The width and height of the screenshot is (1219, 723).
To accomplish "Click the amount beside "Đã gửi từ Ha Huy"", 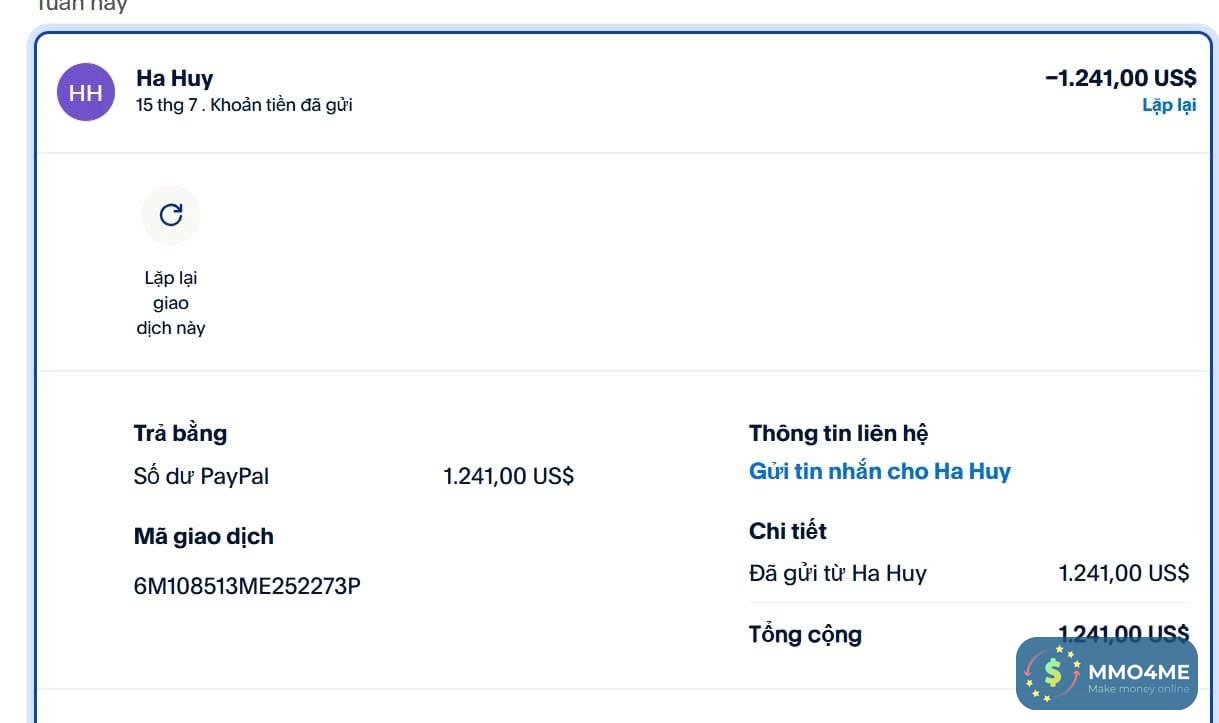I will [x=1123, y=573].
